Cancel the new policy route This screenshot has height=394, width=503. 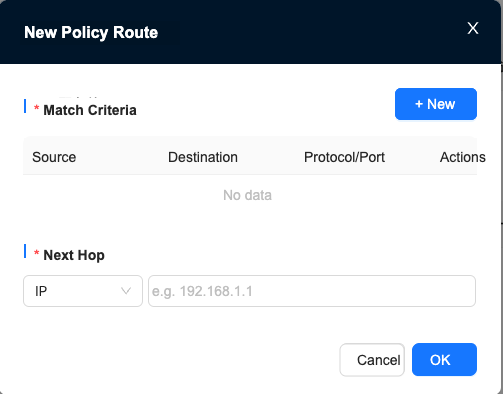pyautogui.click(x=372, y=360)
